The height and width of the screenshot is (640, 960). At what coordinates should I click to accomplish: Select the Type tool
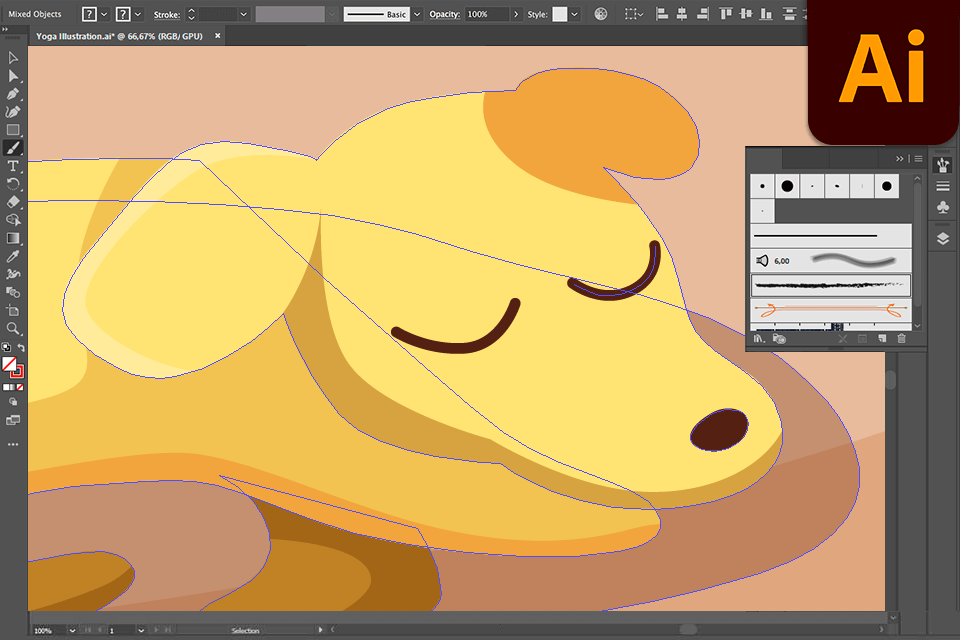(13, 166)
